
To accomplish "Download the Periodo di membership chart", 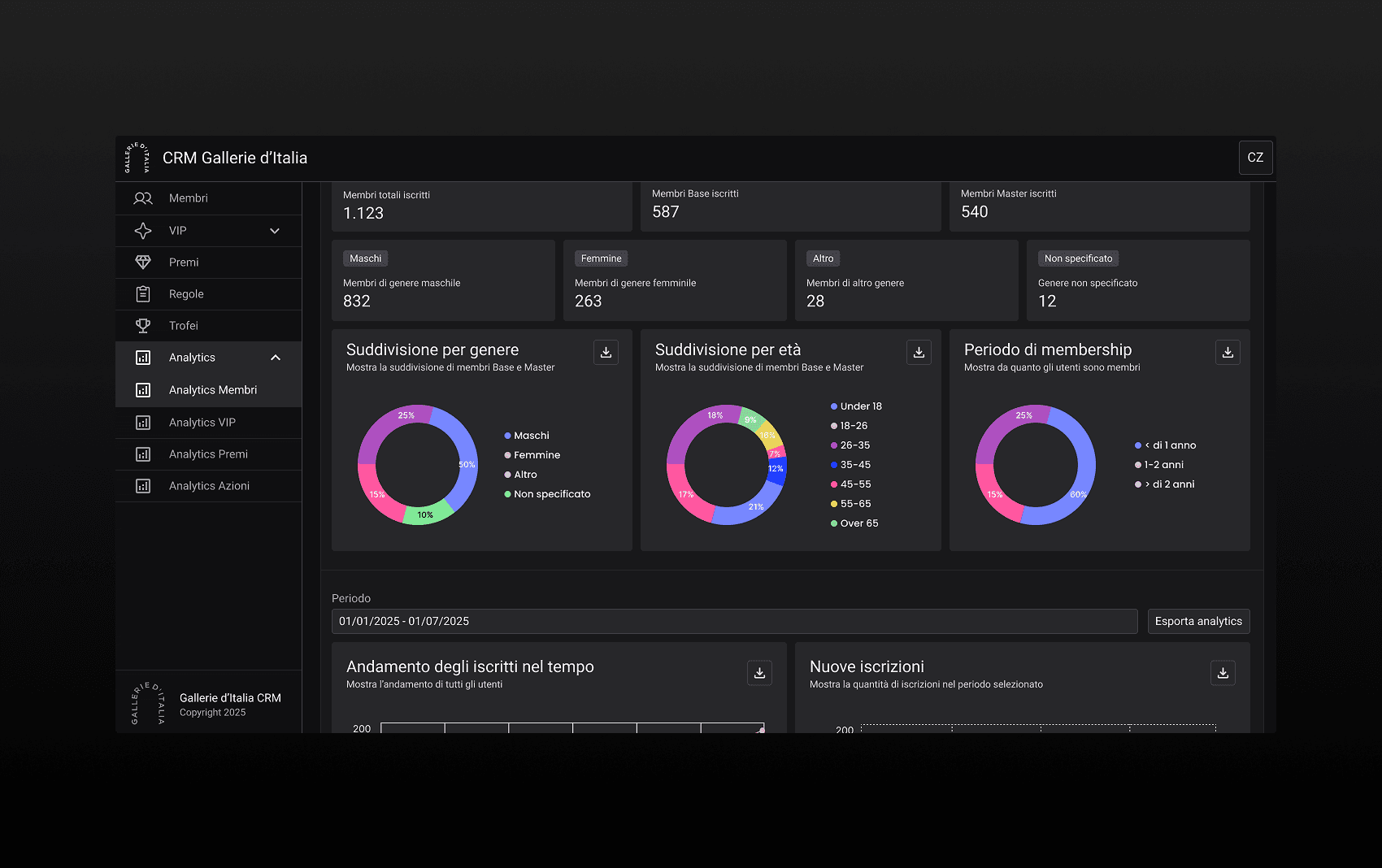I will (x=1228, y=352).
